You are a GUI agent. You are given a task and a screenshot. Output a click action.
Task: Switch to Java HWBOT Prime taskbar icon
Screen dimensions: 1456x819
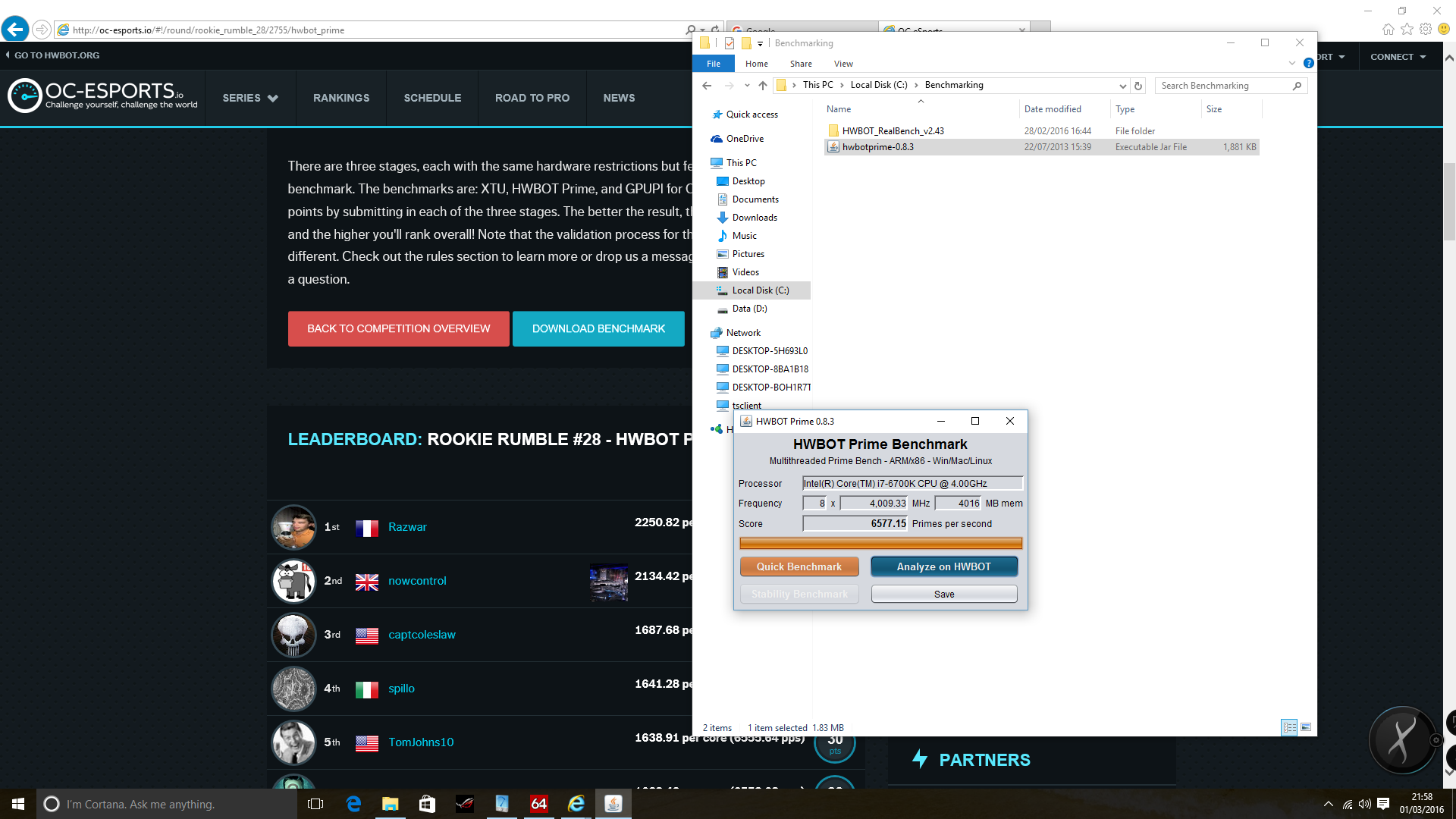pyautogui.click(x=613, y=804)
